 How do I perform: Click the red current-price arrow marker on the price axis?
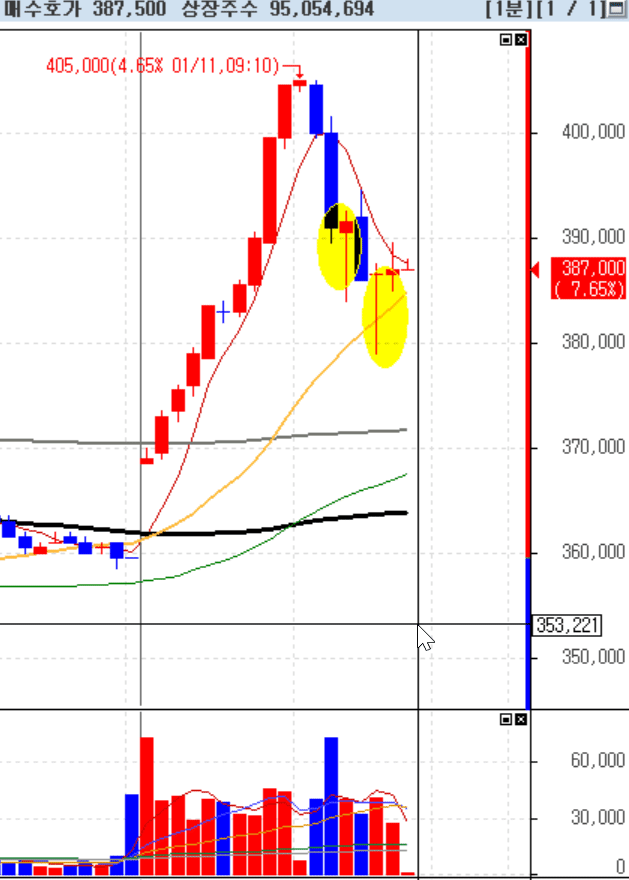click(535, 270)
